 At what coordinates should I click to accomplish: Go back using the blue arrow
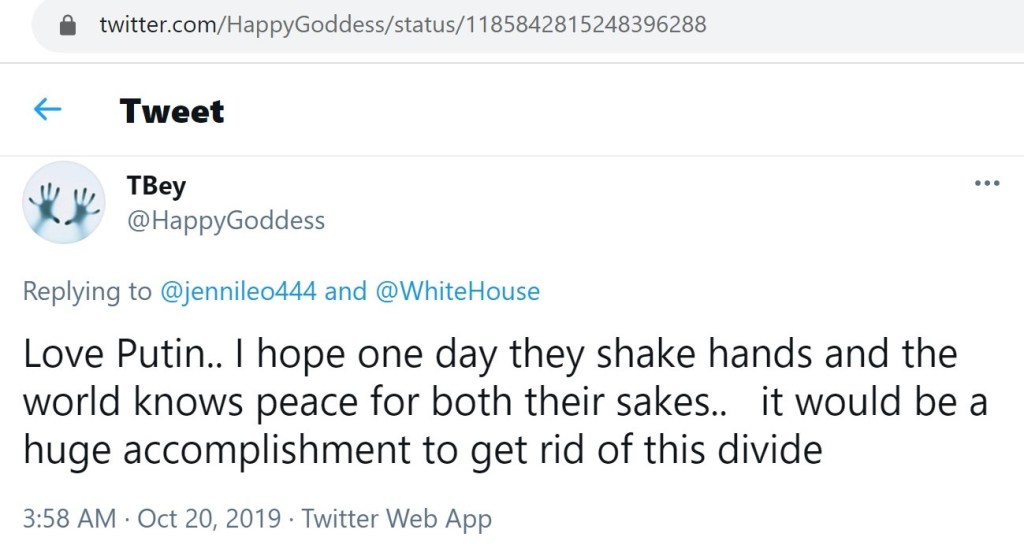click(x=48, y=110)
